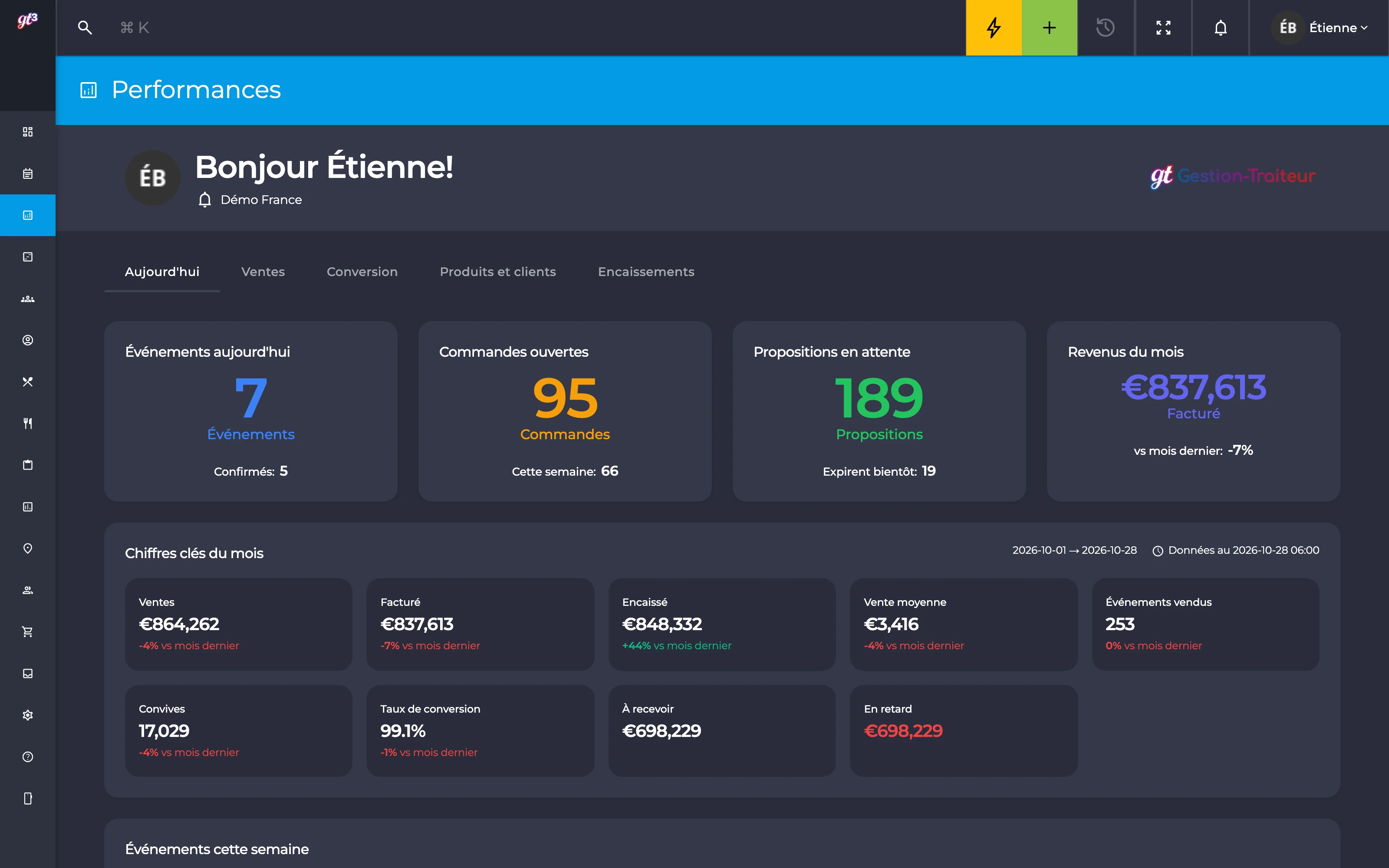Click the yellow lightning bolt quick action

coord(994,27)
